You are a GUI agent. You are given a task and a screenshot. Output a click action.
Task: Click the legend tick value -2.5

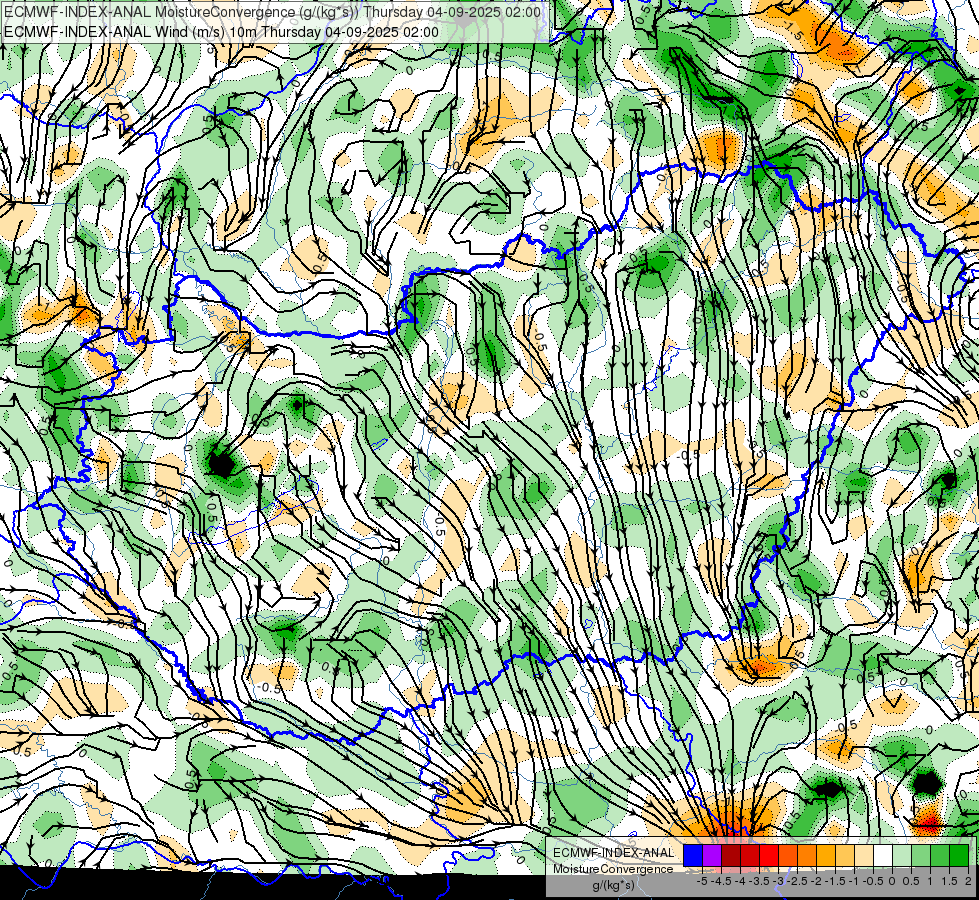(x=797, y=881)
